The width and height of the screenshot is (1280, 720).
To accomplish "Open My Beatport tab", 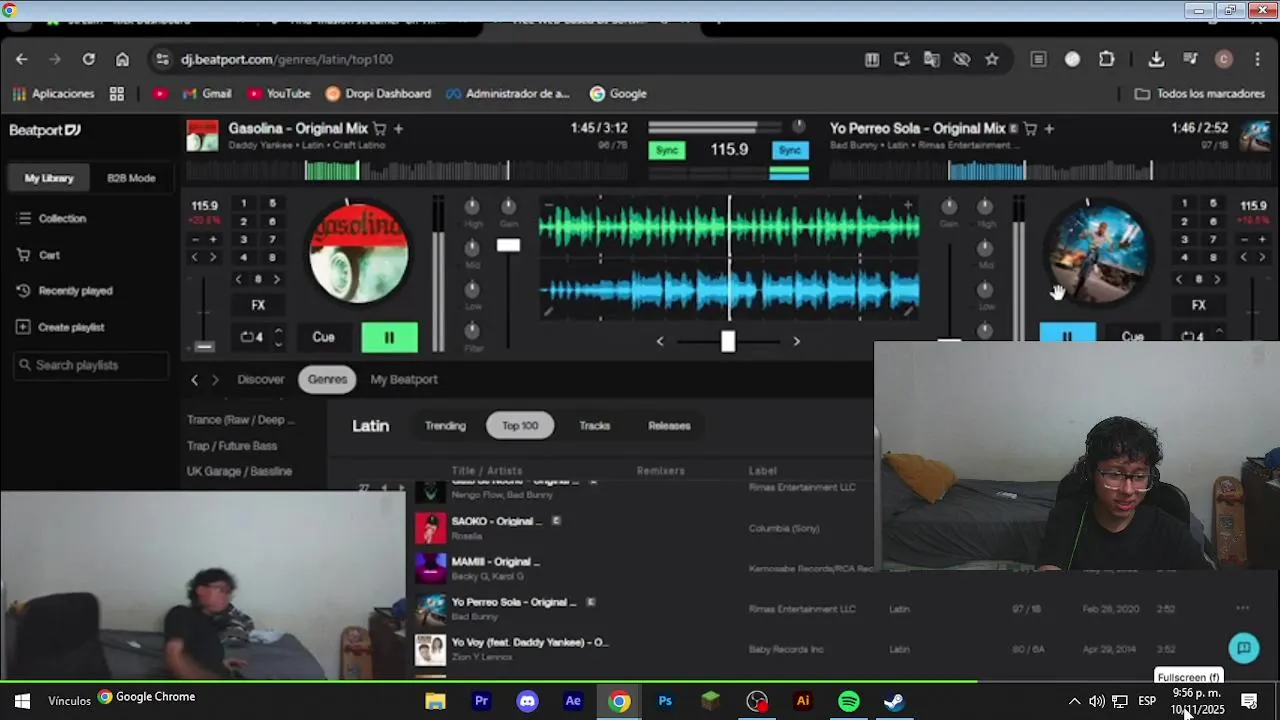I will (x=404, y=380).
